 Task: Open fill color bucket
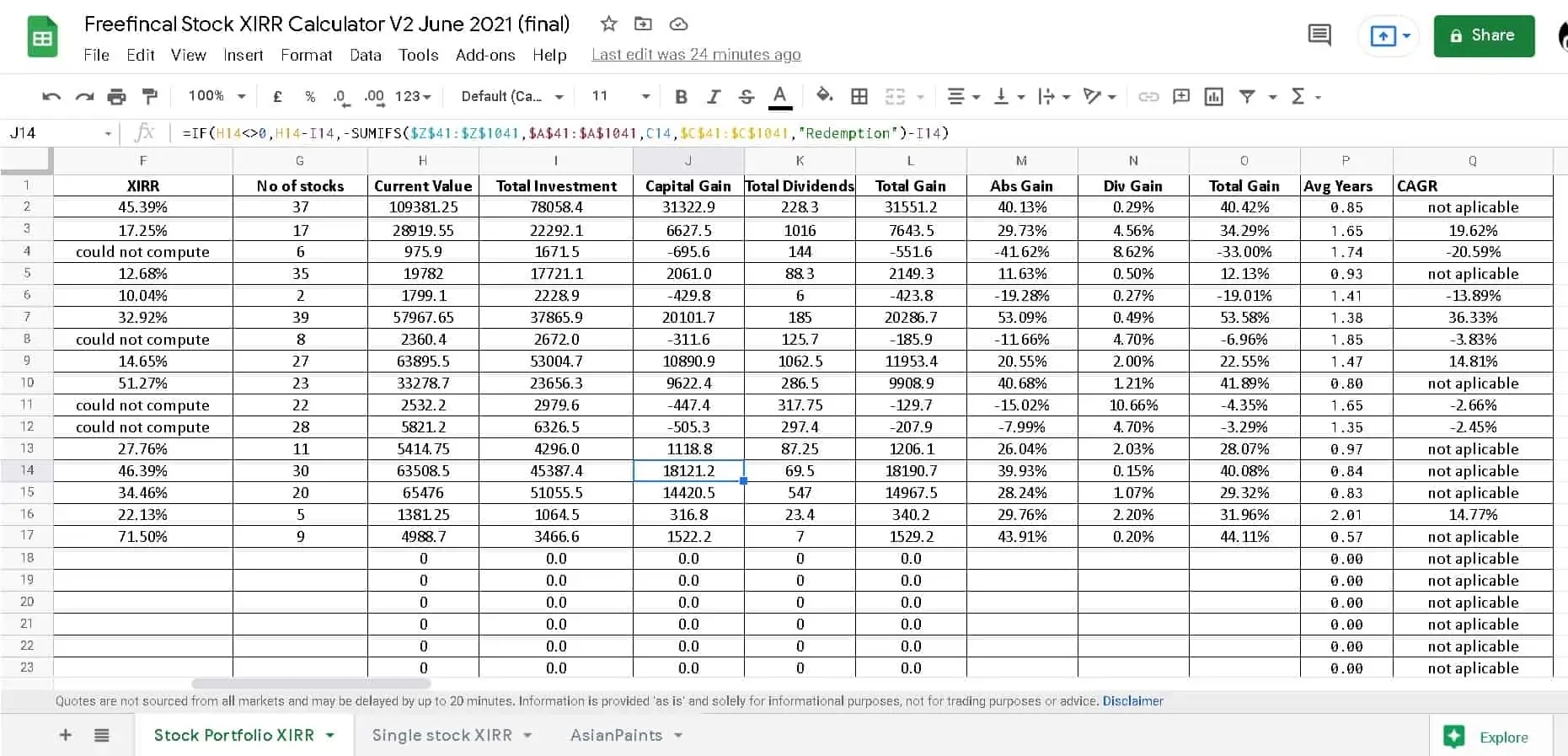825,96
